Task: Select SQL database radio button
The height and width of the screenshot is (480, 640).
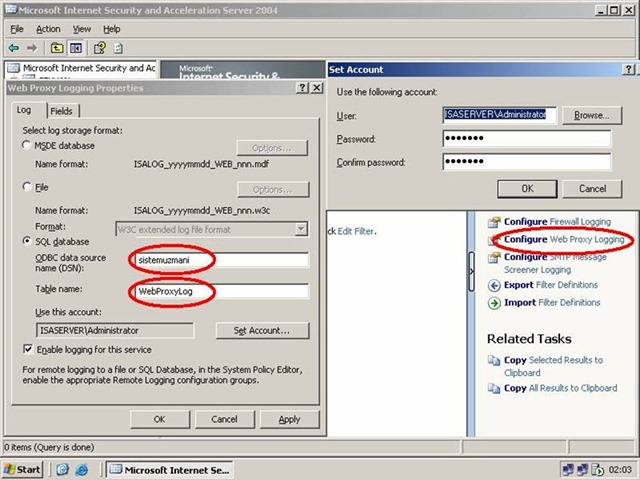Action: (27, 241)
